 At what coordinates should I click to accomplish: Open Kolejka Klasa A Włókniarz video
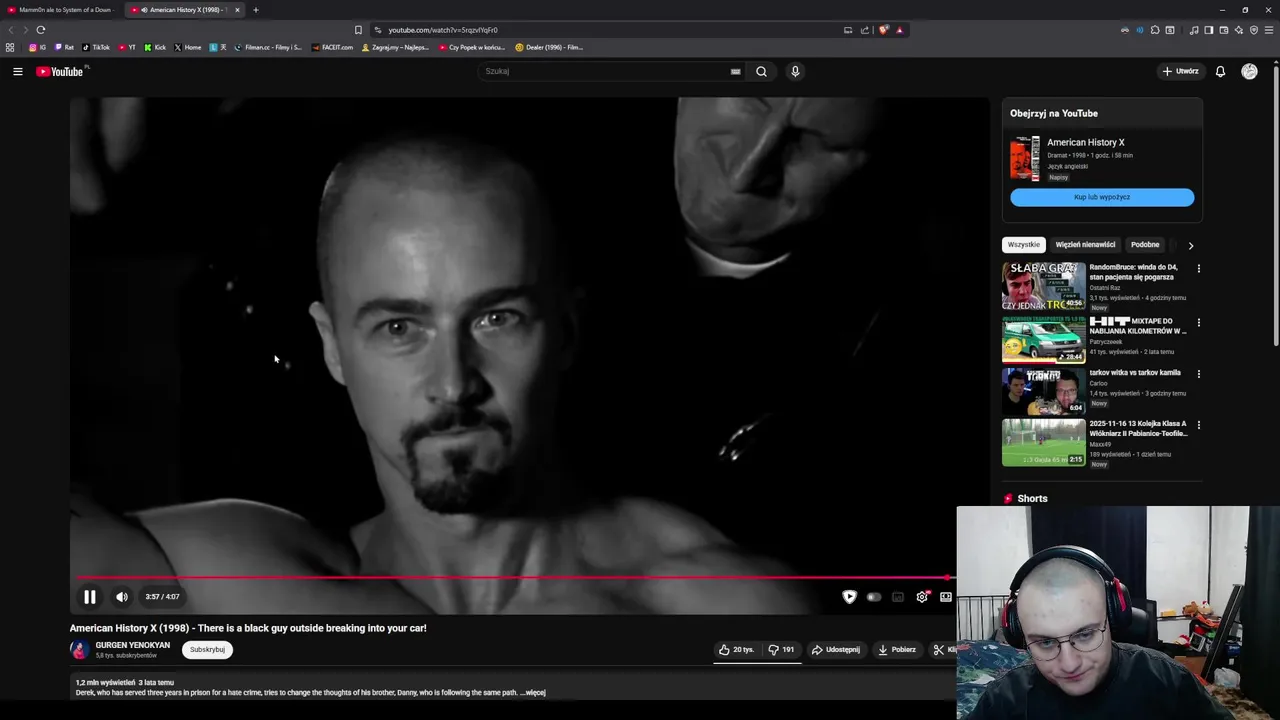[1095, 442]
